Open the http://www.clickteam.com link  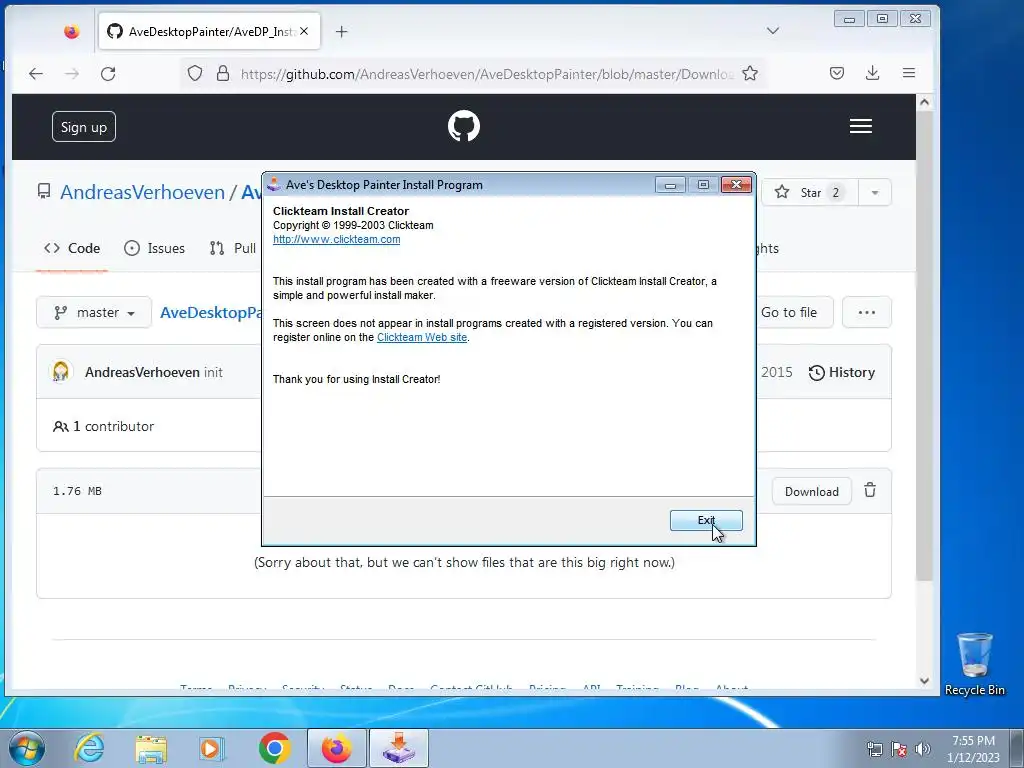point(336,239)
